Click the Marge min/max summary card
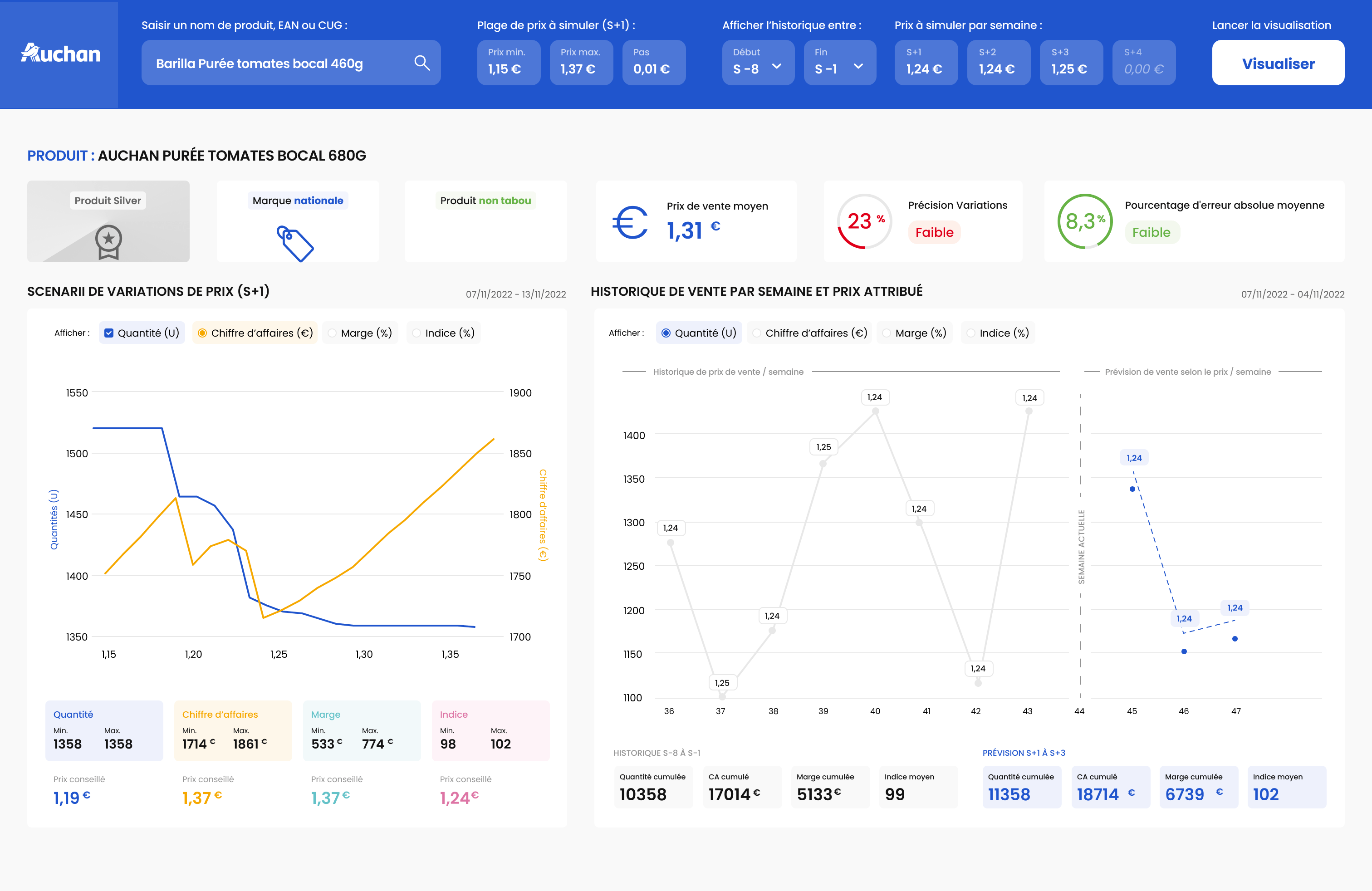The height and width of the screenshot is (891, 1372). pos(362,731)
